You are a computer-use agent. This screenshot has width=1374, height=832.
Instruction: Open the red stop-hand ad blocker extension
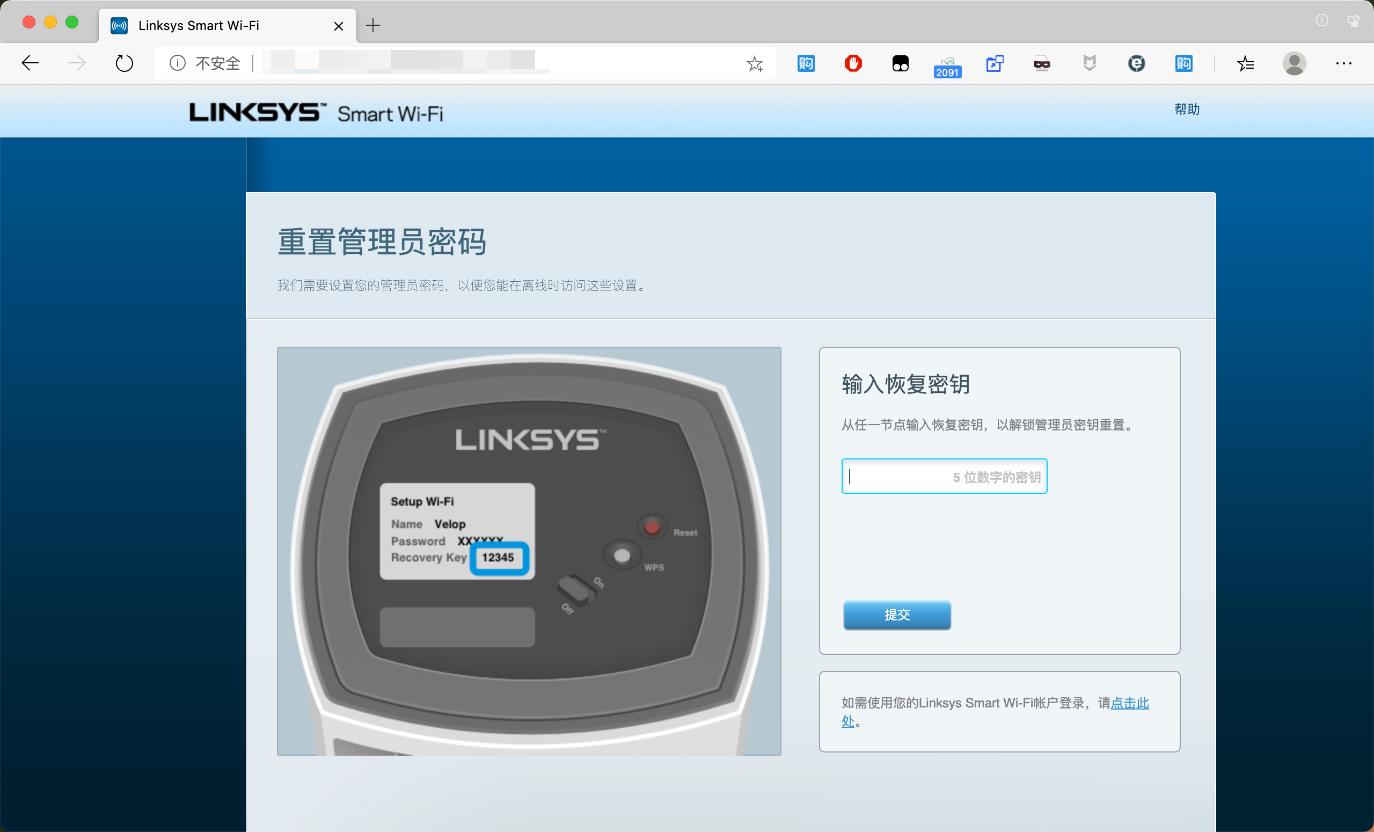click(x=853, y=63)
